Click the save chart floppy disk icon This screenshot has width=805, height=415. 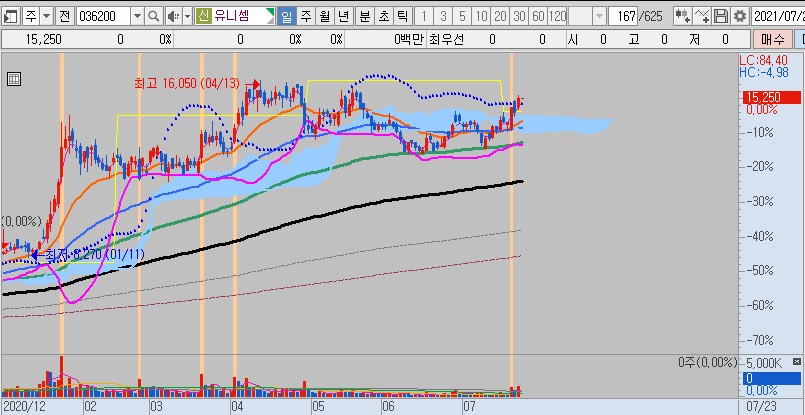coord(720,17)
